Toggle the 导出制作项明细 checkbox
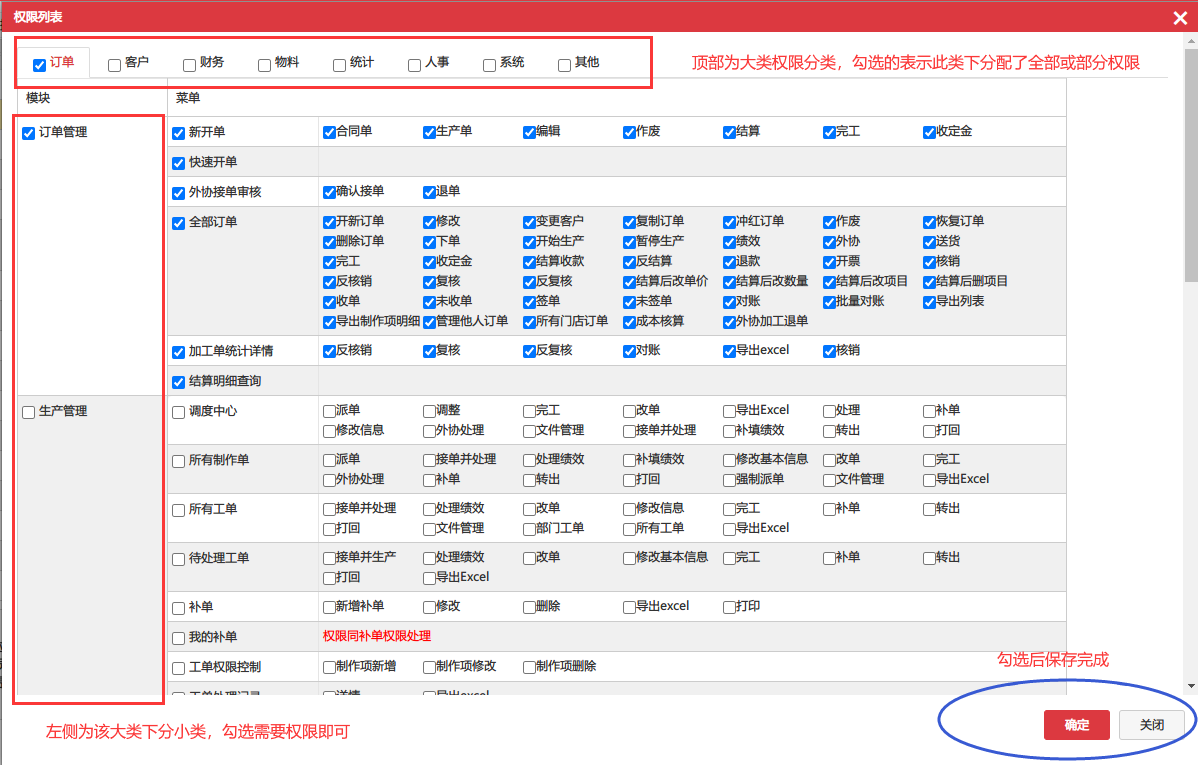The width and height of the screenshot is (1198, 765). pos(329,323)
